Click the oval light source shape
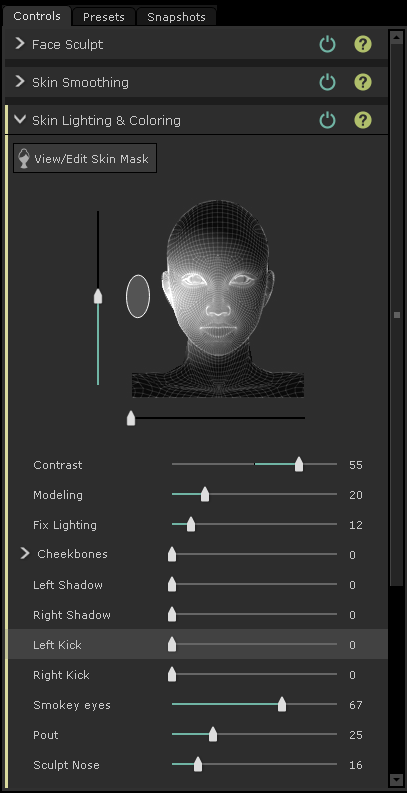Image resolution: width=407 pixels, height=793 pixels. 138,296
